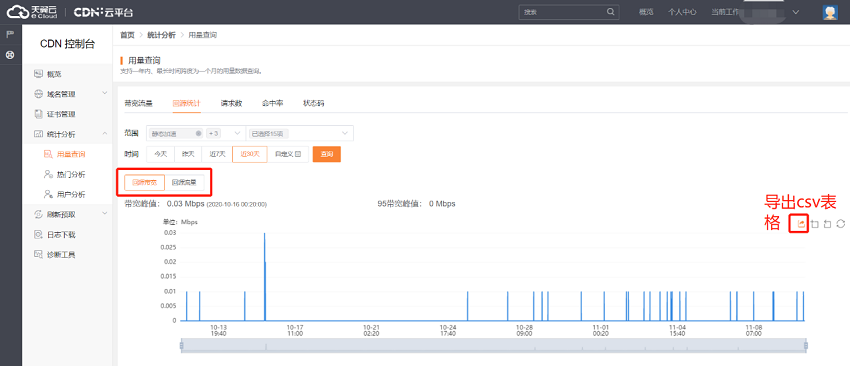Click the 天翼云 eCloud logo
The height and width of the screenshot is (366, 850).
click(32, 12)
